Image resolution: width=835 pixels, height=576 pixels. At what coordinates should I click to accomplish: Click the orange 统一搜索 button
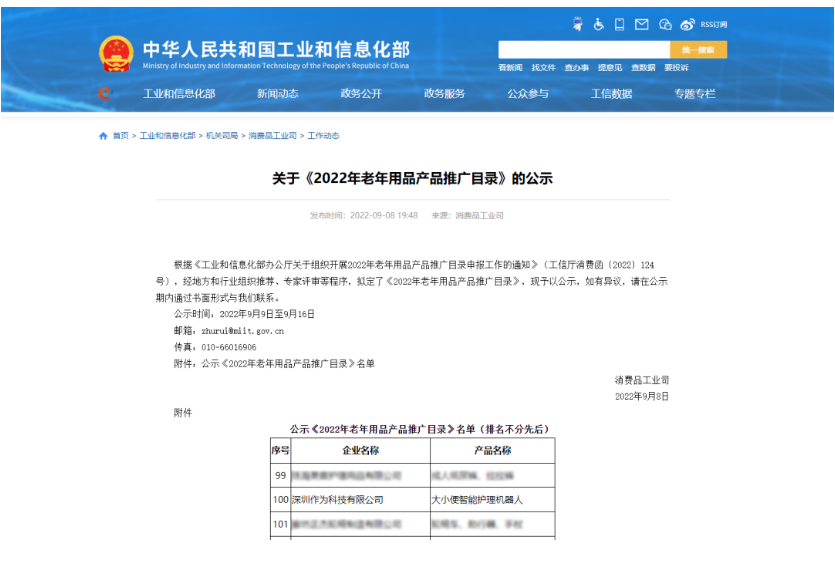pyautogui.click(x=698, y=50)
